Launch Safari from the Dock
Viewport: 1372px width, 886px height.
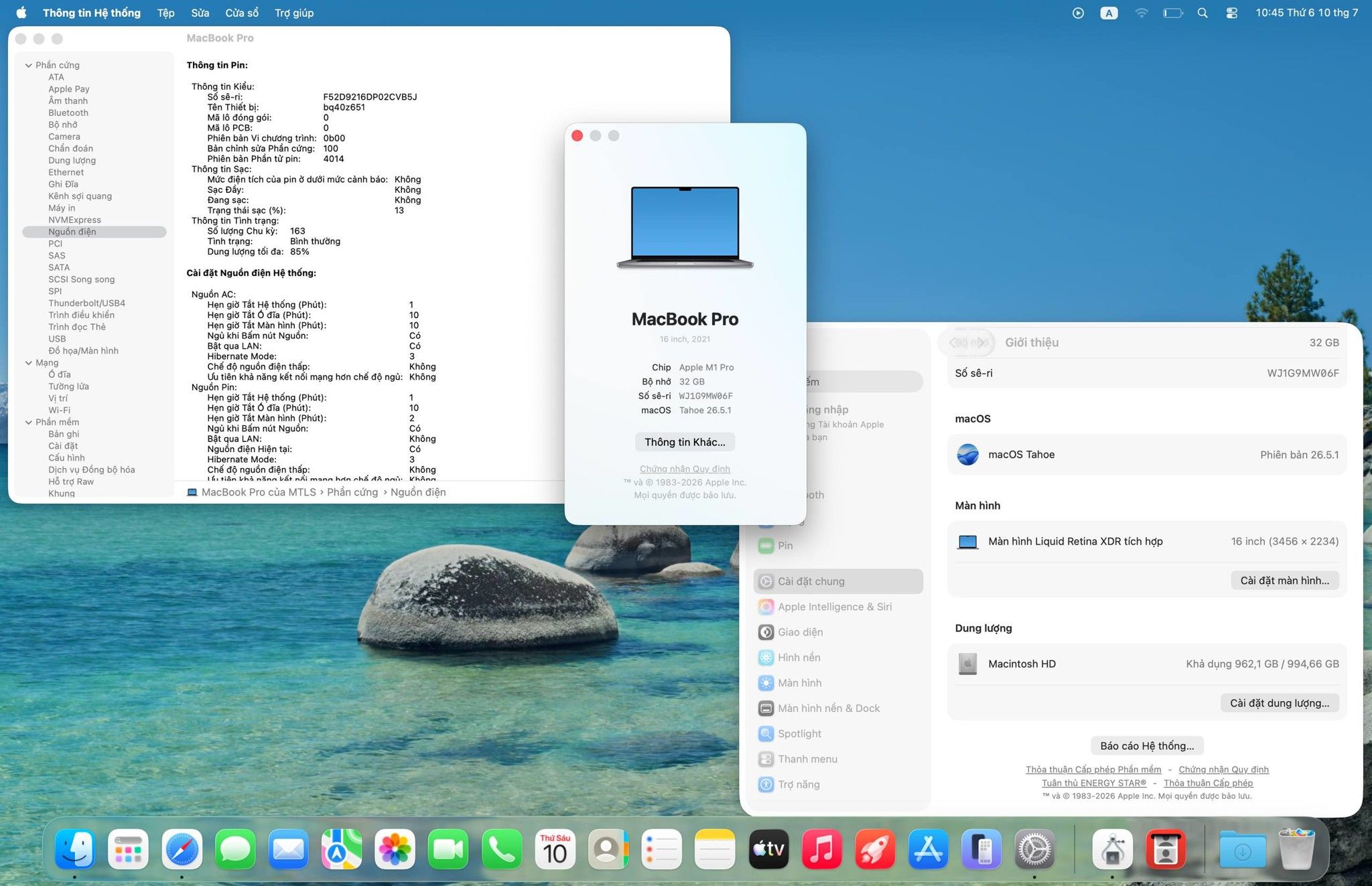point(182,849)
